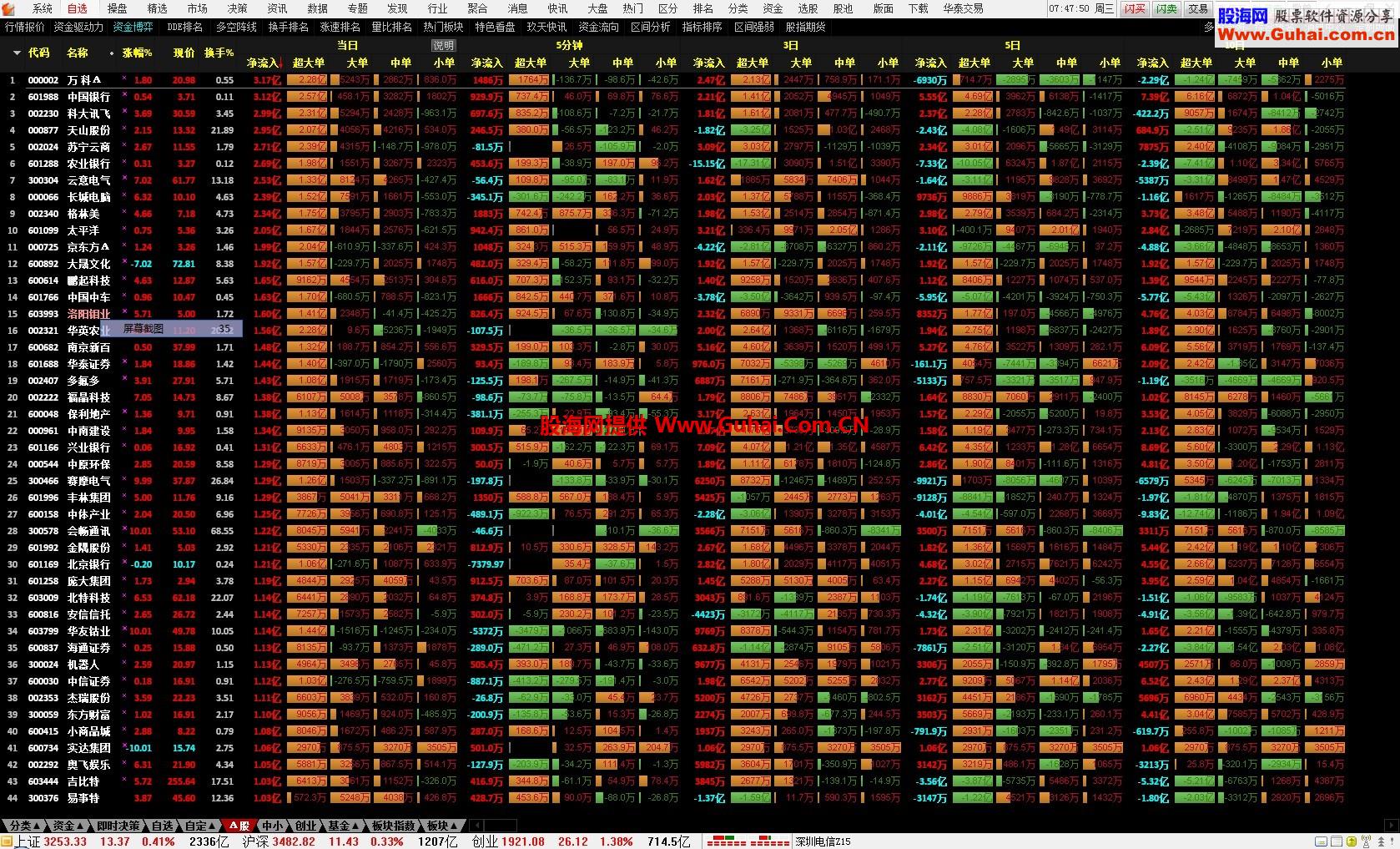This screenshot has width=1400, height=849.
Task: Click the 沪深 index value 3482.82
Action: click(294, 841)
